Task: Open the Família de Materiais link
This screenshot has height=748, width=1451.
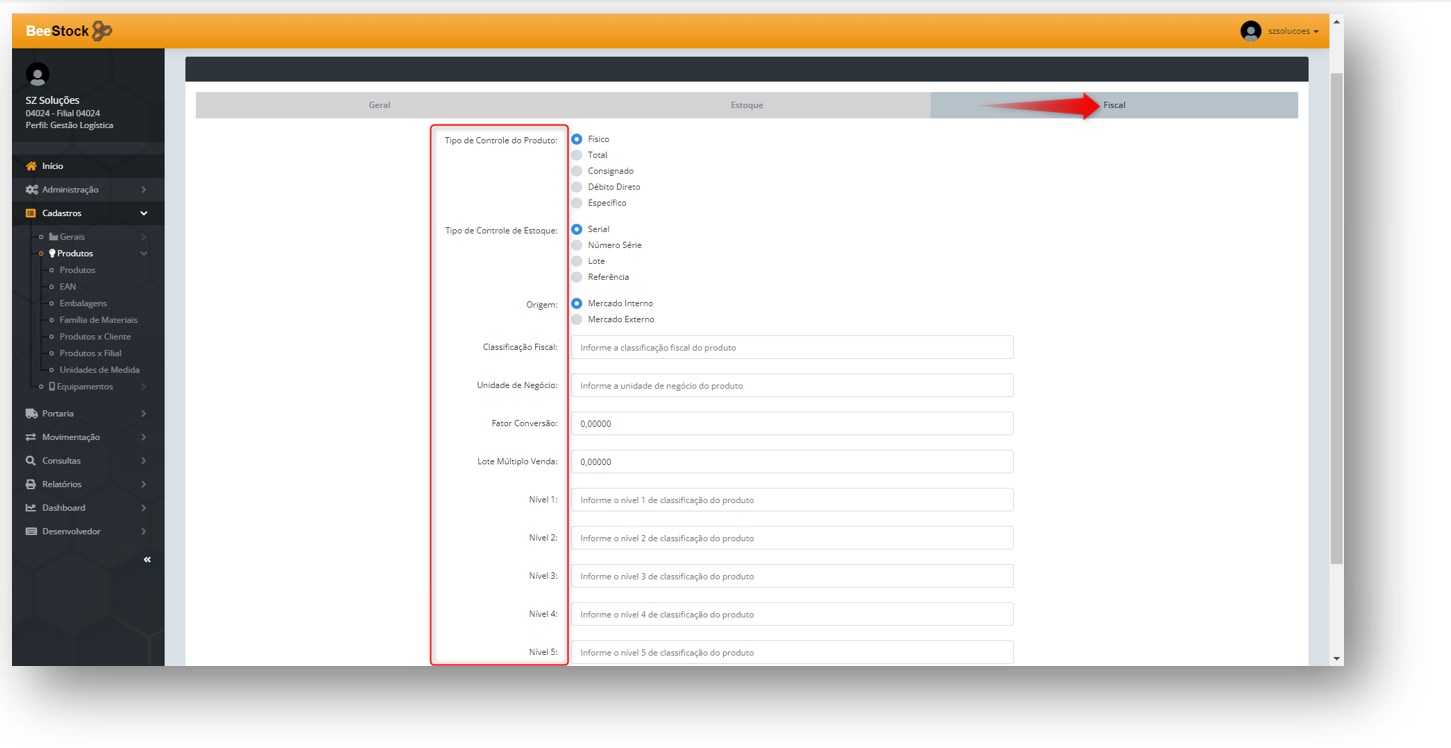Action: tap(98, 320)
